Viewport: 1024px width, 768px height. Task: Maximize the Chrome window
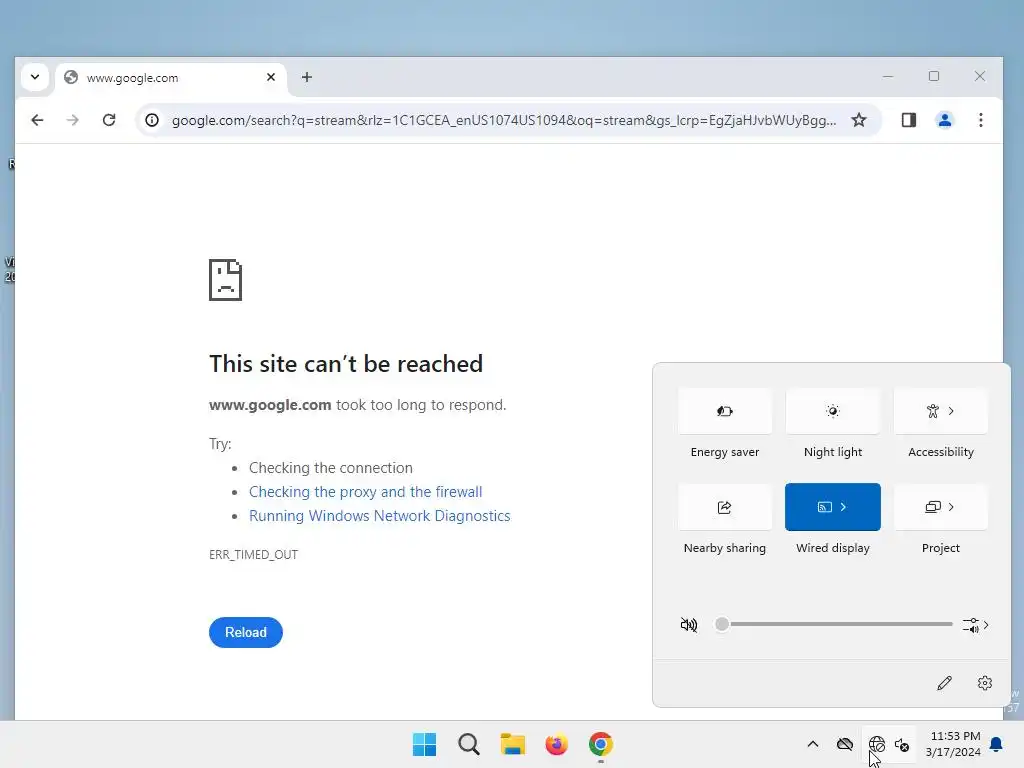click(934, 76)
